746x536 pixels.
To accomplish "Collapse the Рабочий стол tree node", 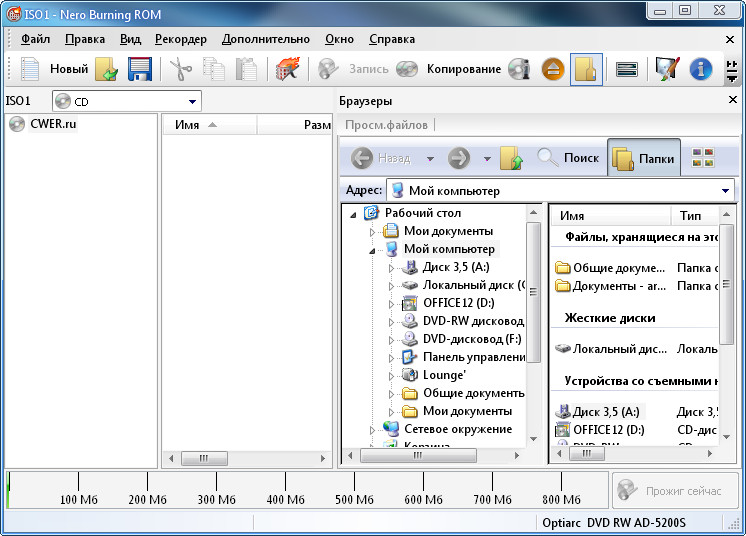I will pos(352,213).
